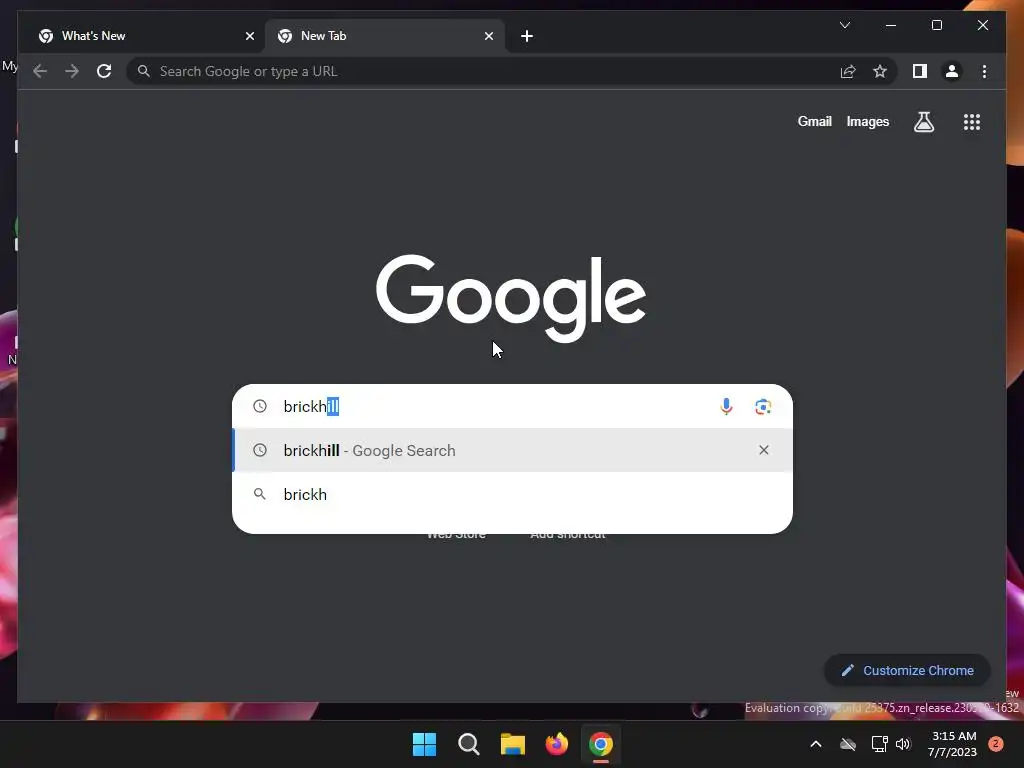Launch Firefox from the taskbar
The height and width of the screenshot is (768, 1024).
click(556, 744)
